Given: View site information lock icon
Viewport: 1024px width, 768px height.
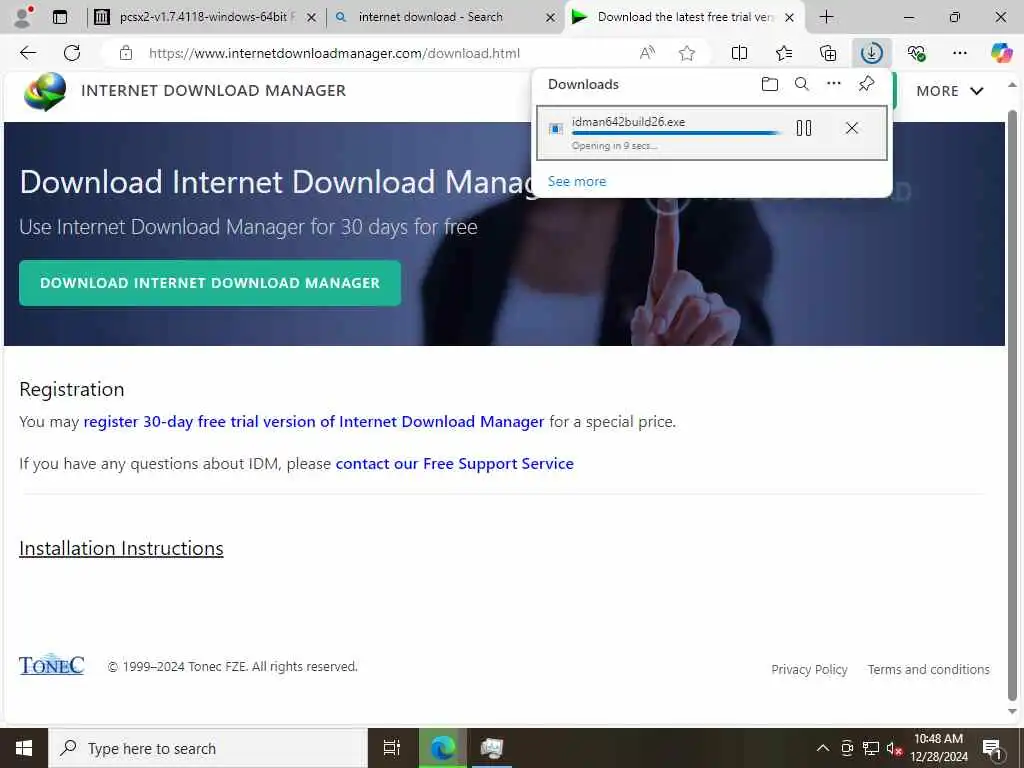Looking at the screenshot, I should 125,53.
